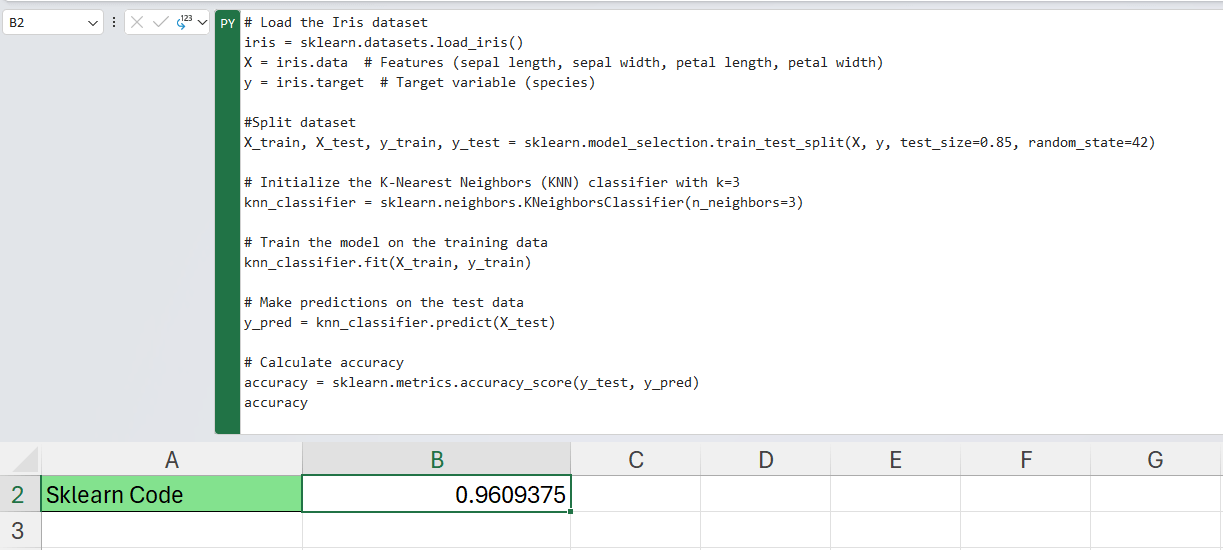
Task: Click the 'X = iris.data' code line
Action: 563,62
